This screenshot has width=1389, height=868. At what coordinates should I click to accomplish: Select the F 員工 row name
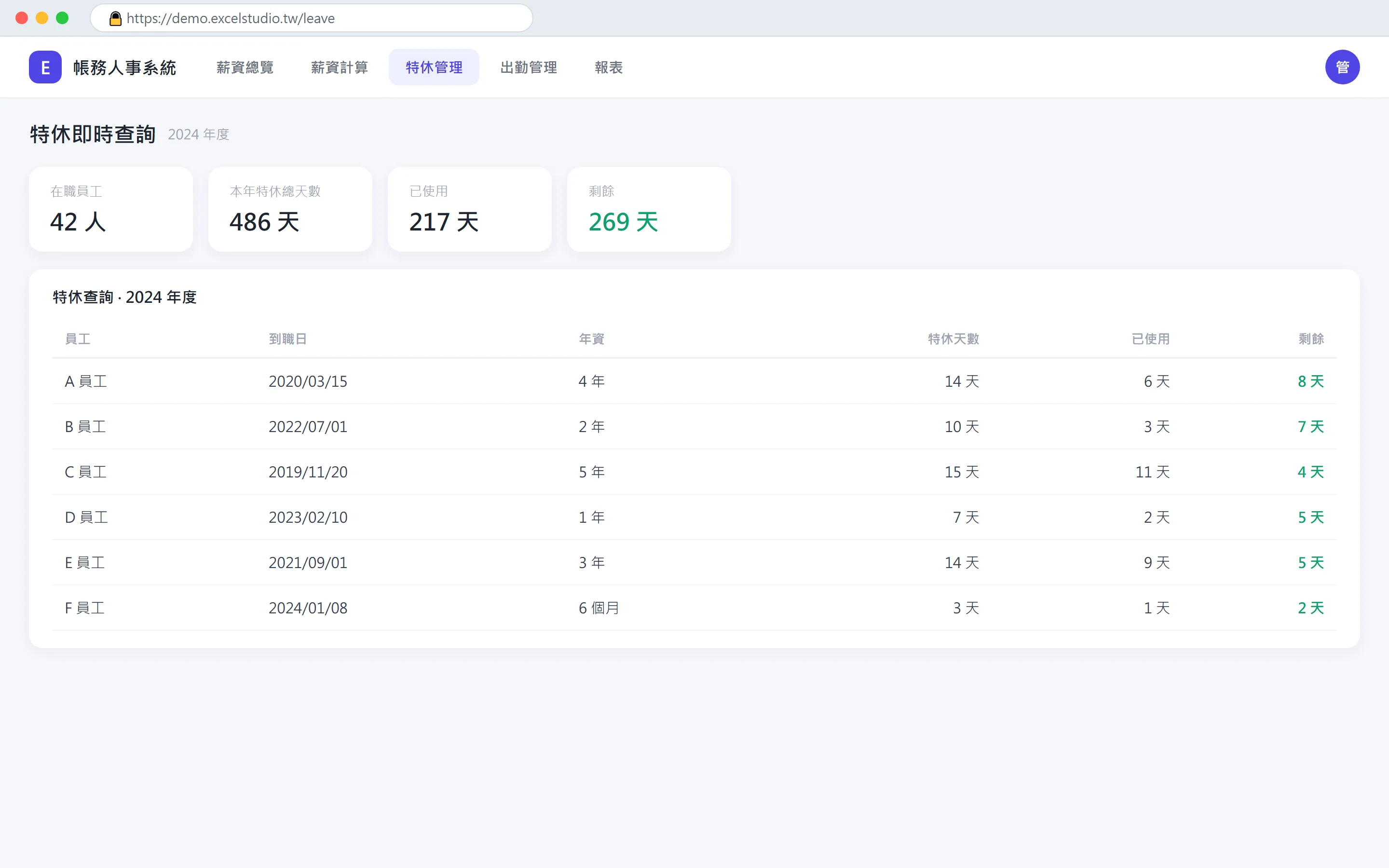(85, 608)
